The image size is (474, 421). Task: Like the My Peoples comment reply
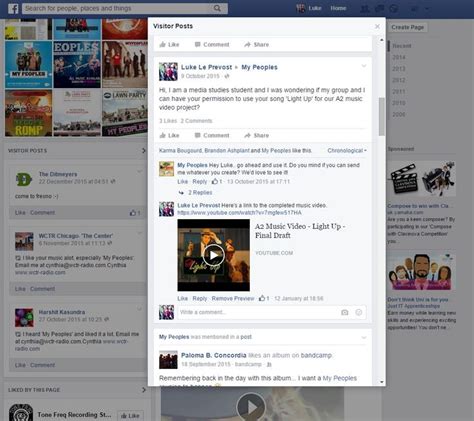182,182
